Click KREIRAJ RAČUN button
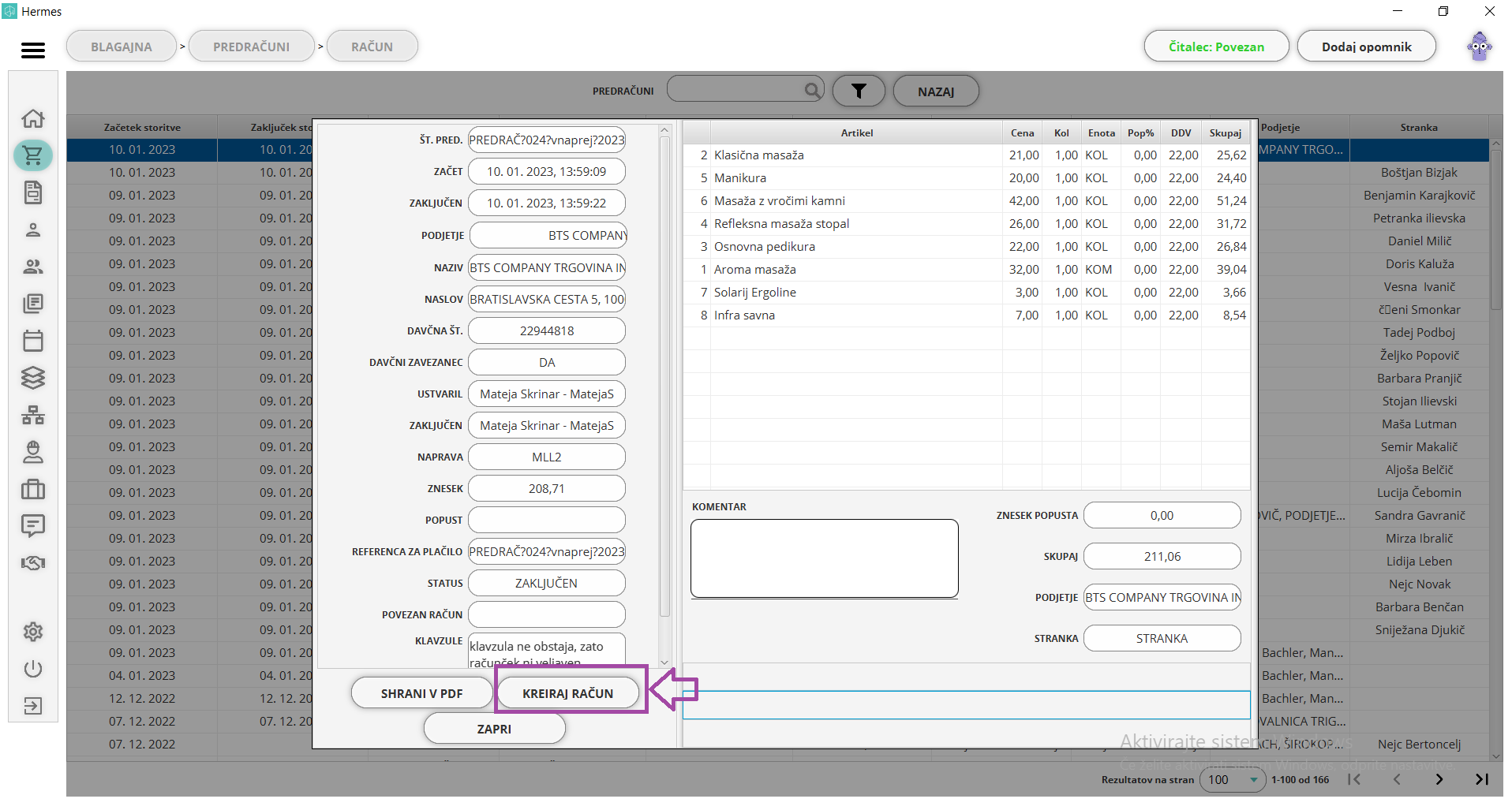Image resolution: width=1512 pixels, height=810 pixels. pyautogui.click(x=567, y=693)
